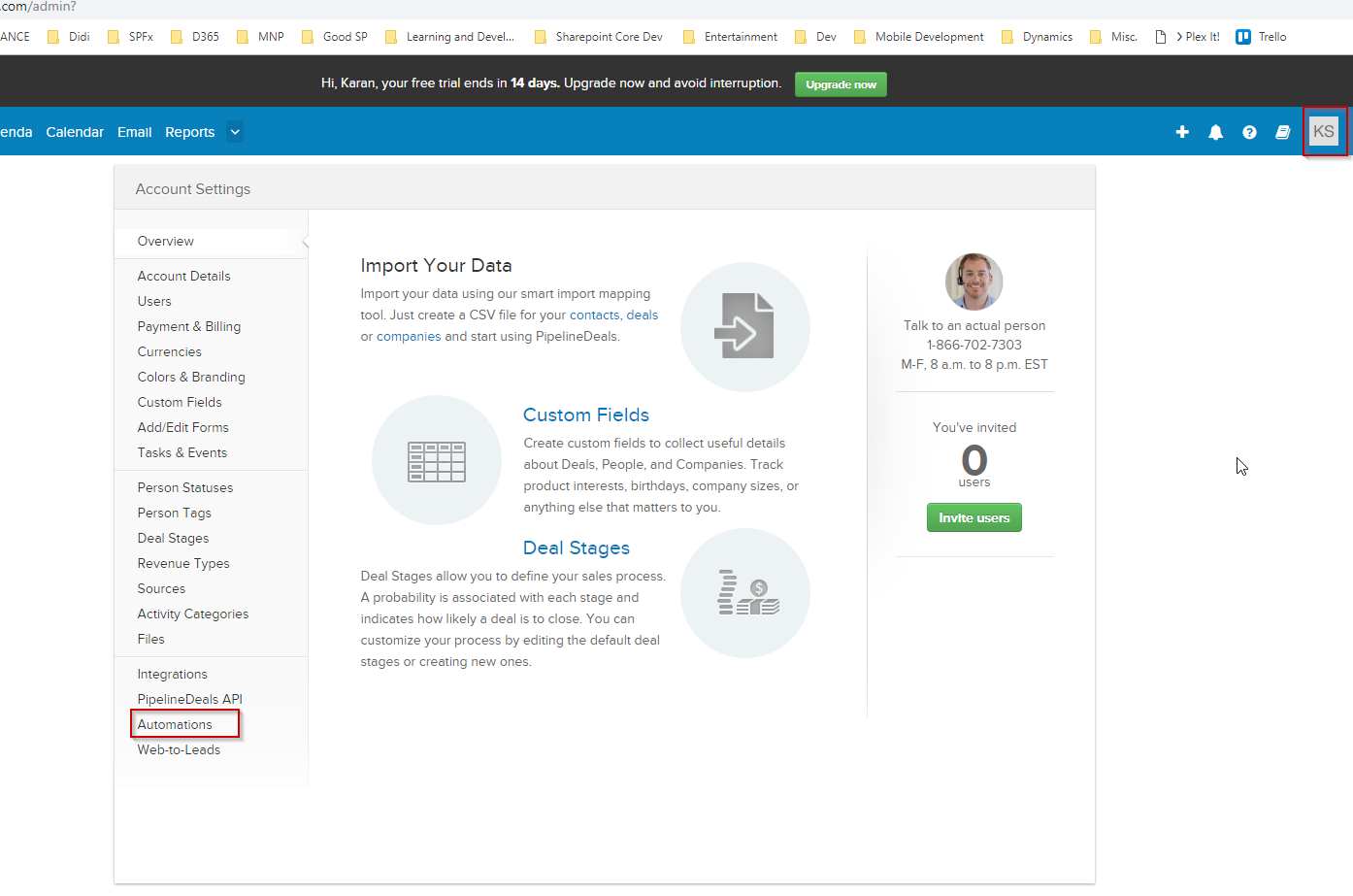Viewport: 1353px width, 896px height.
Task: Click the Import Your Data circle icon
Action: coord(744,327)
